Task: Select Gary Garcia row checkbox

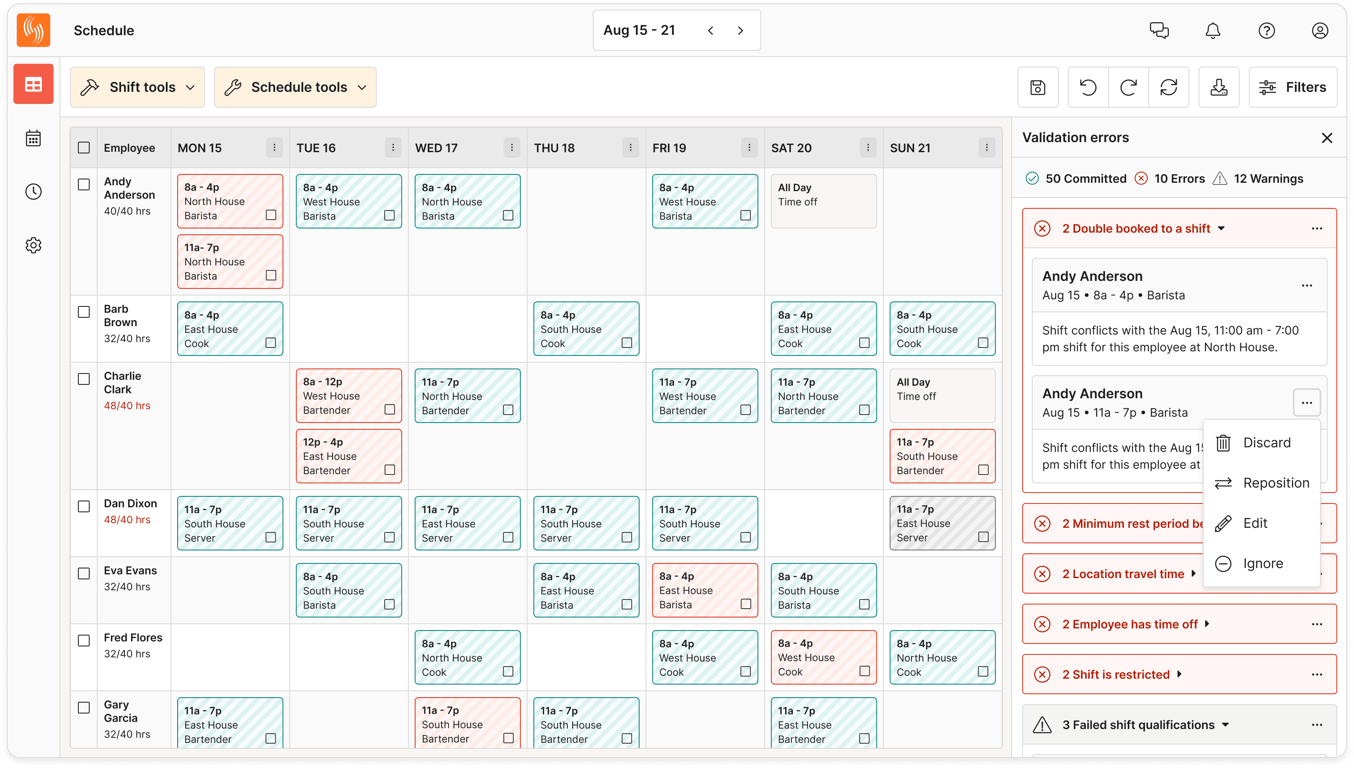Action: click(84, 708)
